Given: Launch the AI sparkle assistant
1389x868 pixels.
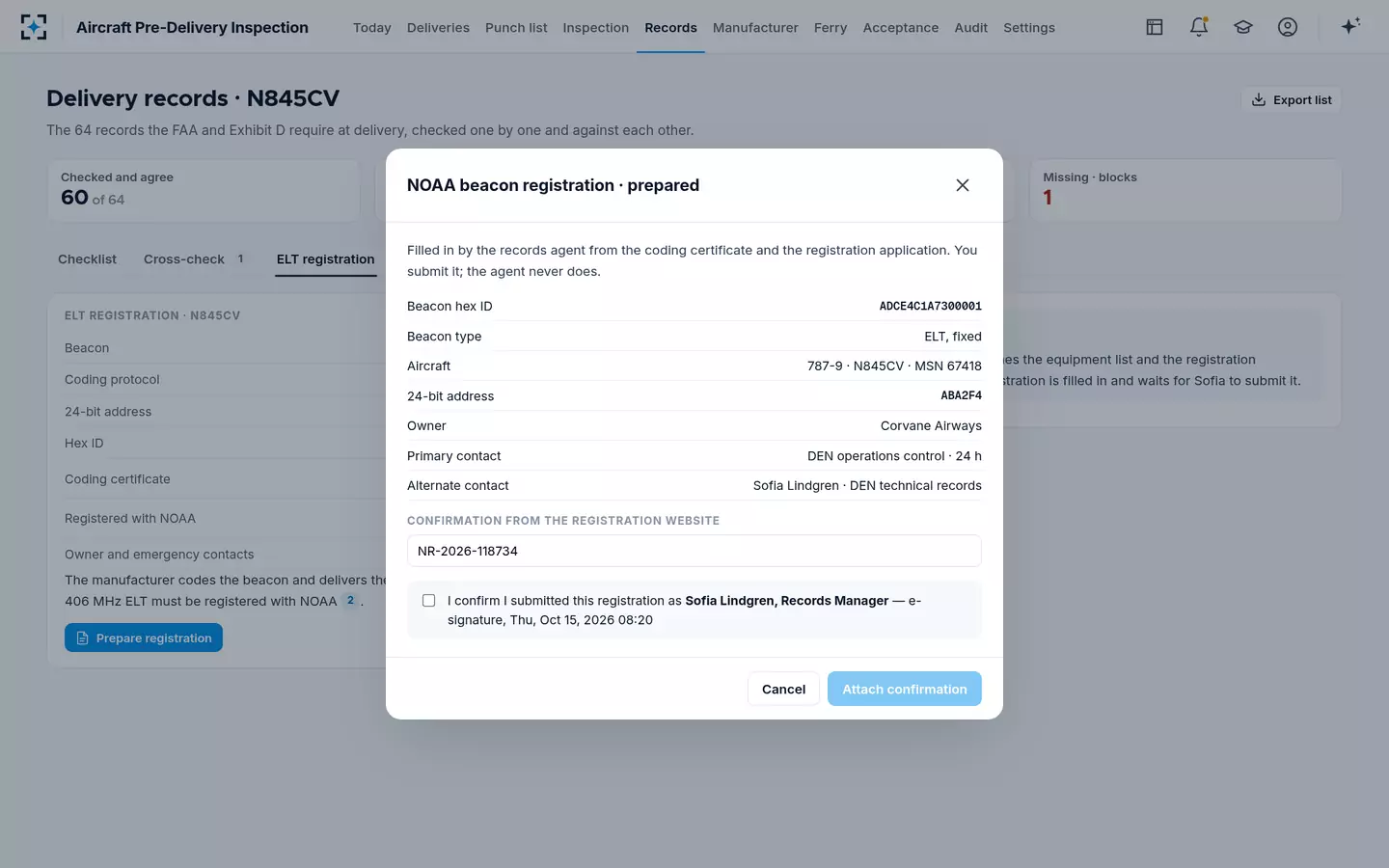Looking at the screenshot, I should click(1350, 27).
